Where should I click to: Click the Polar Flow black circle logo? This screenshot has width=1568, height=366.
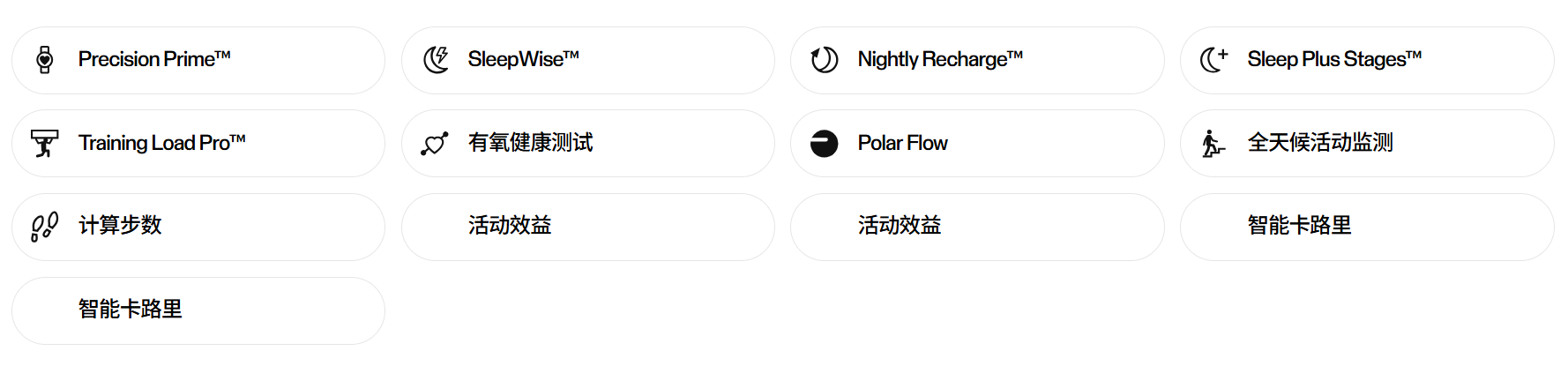[x=825, y=144]
